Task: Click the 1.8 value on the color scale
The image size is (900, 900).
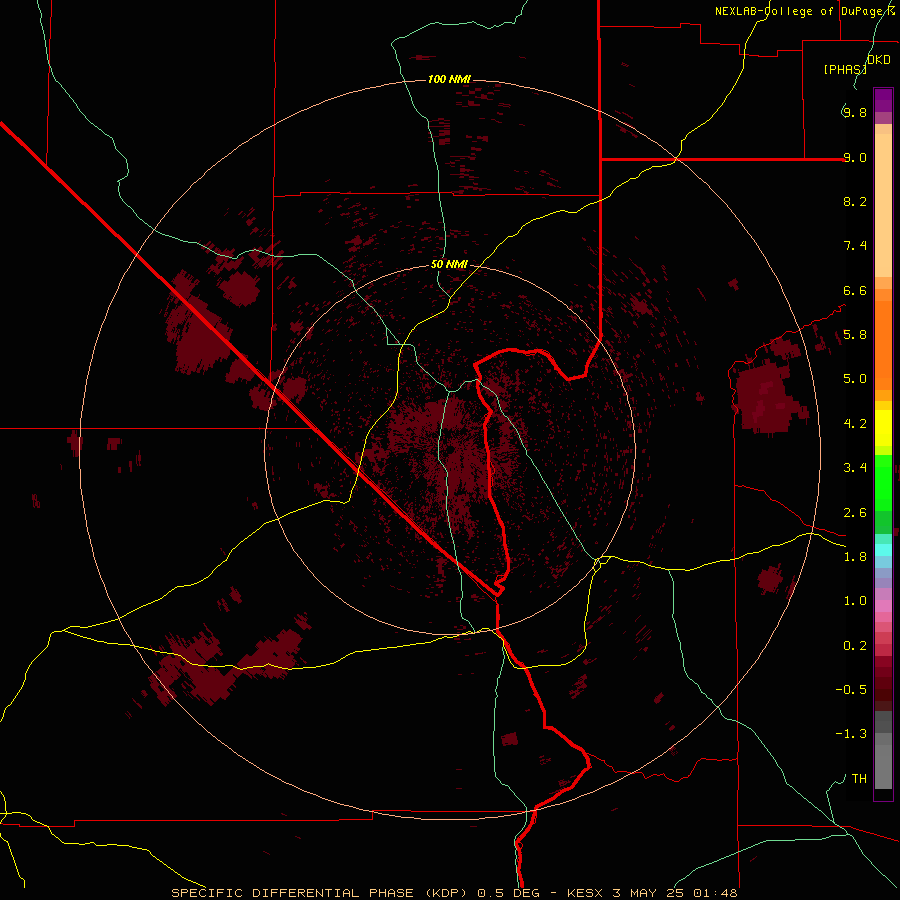Action: 855,557
